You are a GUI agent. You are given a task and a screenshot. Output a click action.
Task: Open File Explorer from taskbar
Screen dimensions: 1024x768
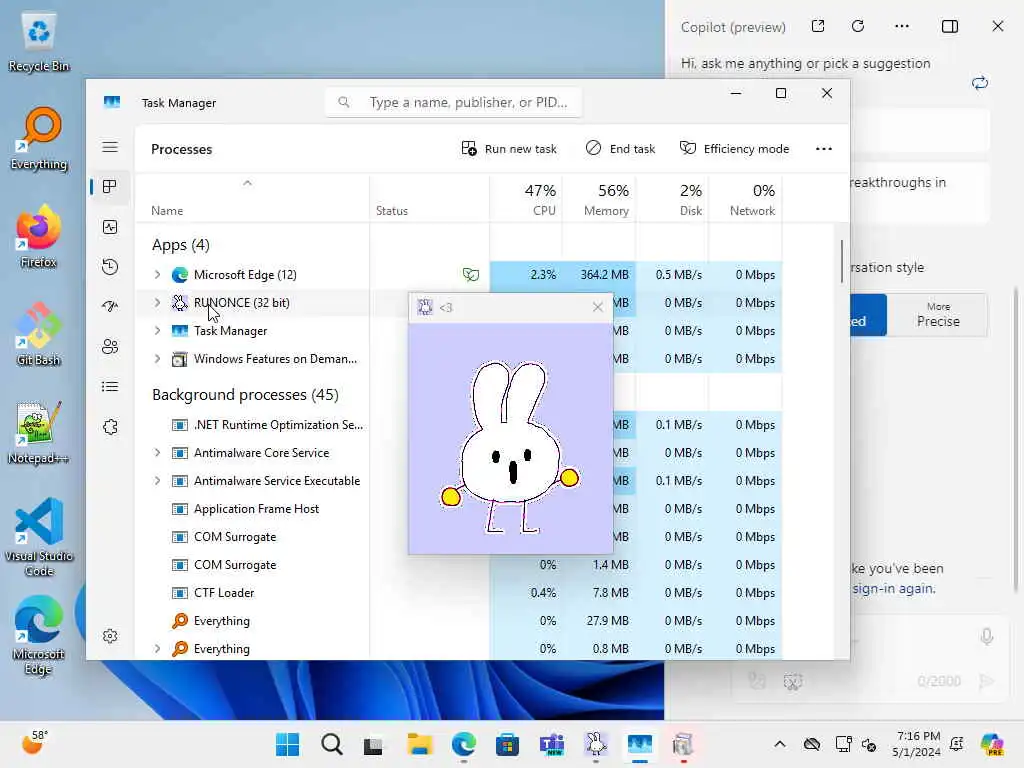point(420,744)
